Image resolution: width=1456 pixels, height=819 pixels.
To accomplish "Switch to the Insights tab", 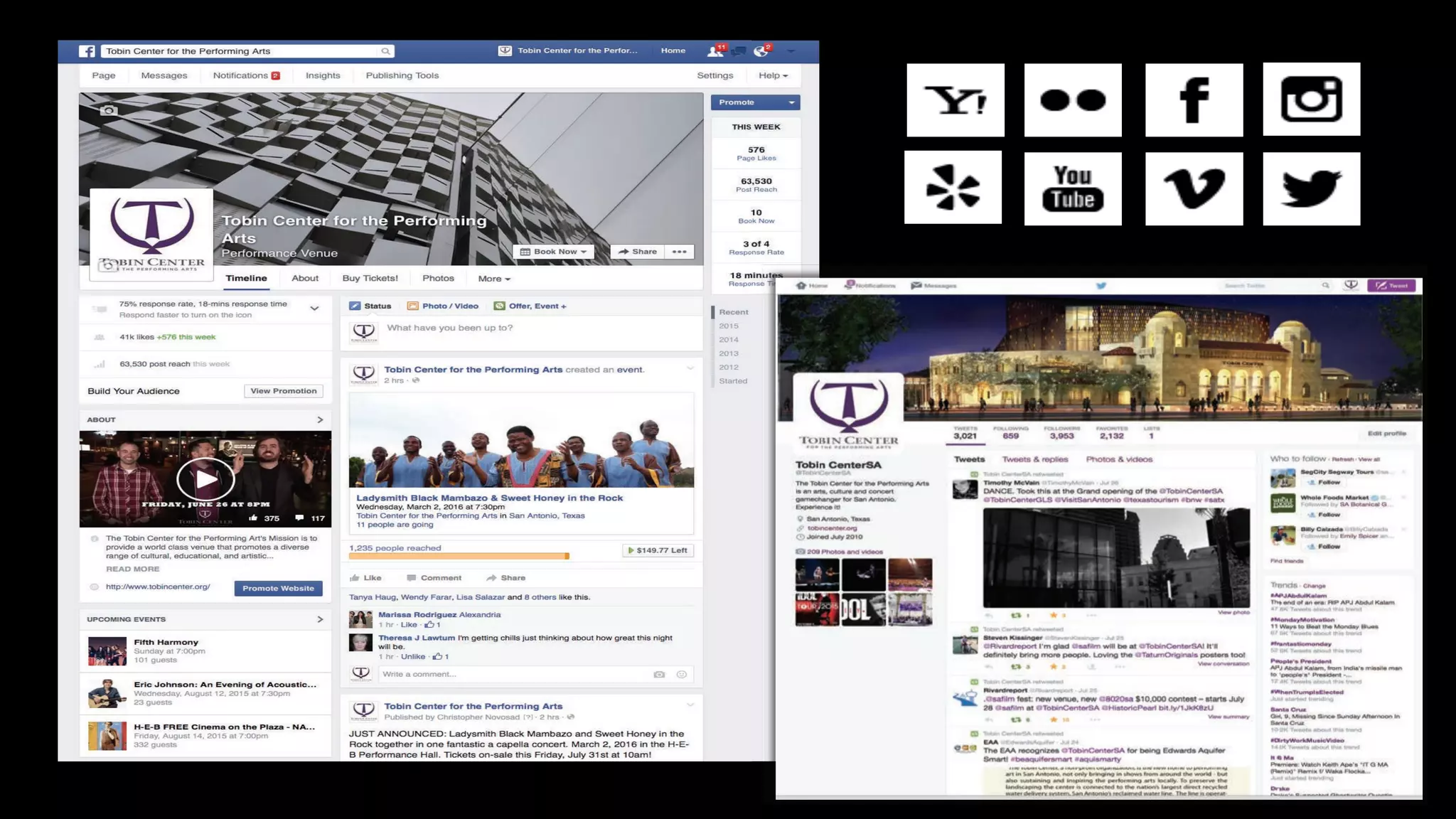I will coord(323,75).
